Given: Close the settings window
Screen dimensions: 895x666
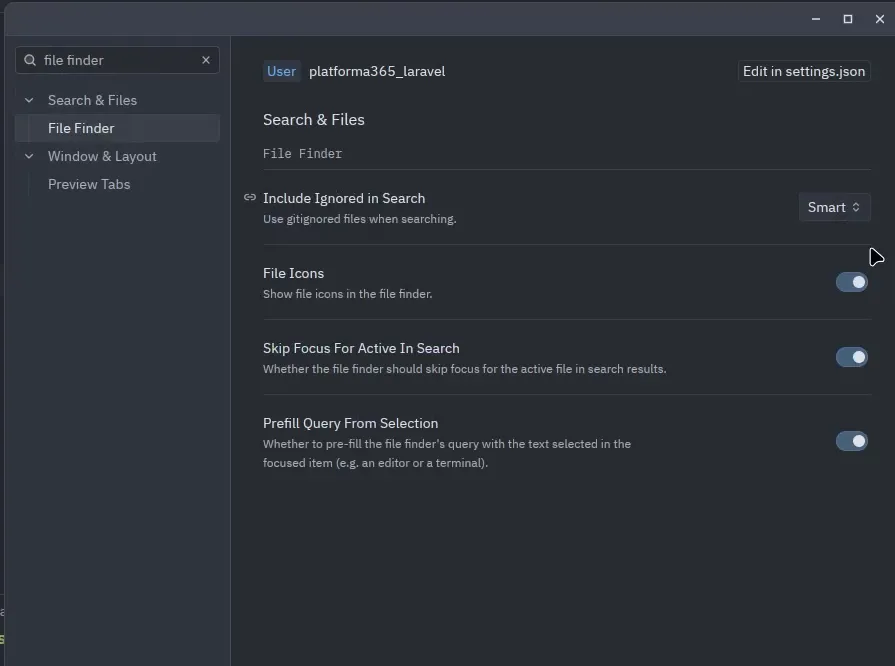Looking at the screenshot, I should [x=880, y=19].
